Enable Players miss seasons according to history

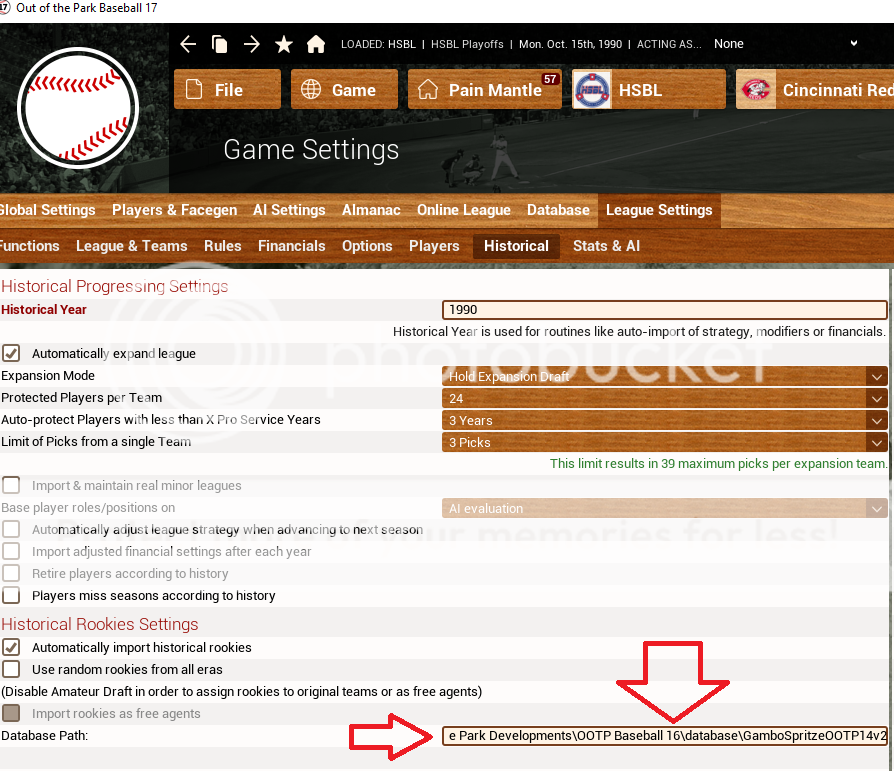11,595
